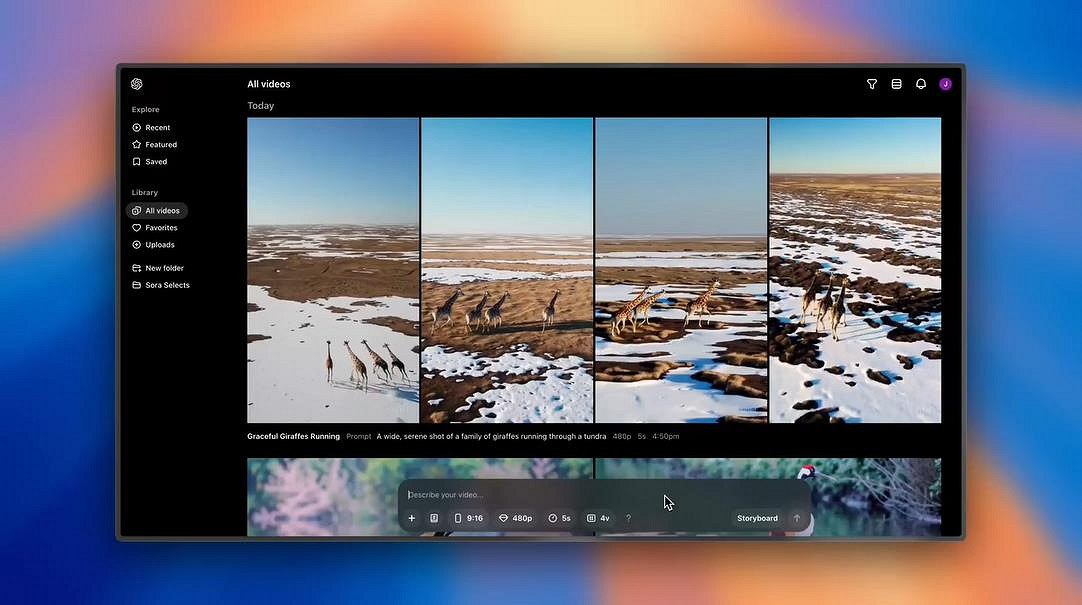Click the question mark help icon
The width and height of the screenshot is (1082, 605).
click(628, 518)
